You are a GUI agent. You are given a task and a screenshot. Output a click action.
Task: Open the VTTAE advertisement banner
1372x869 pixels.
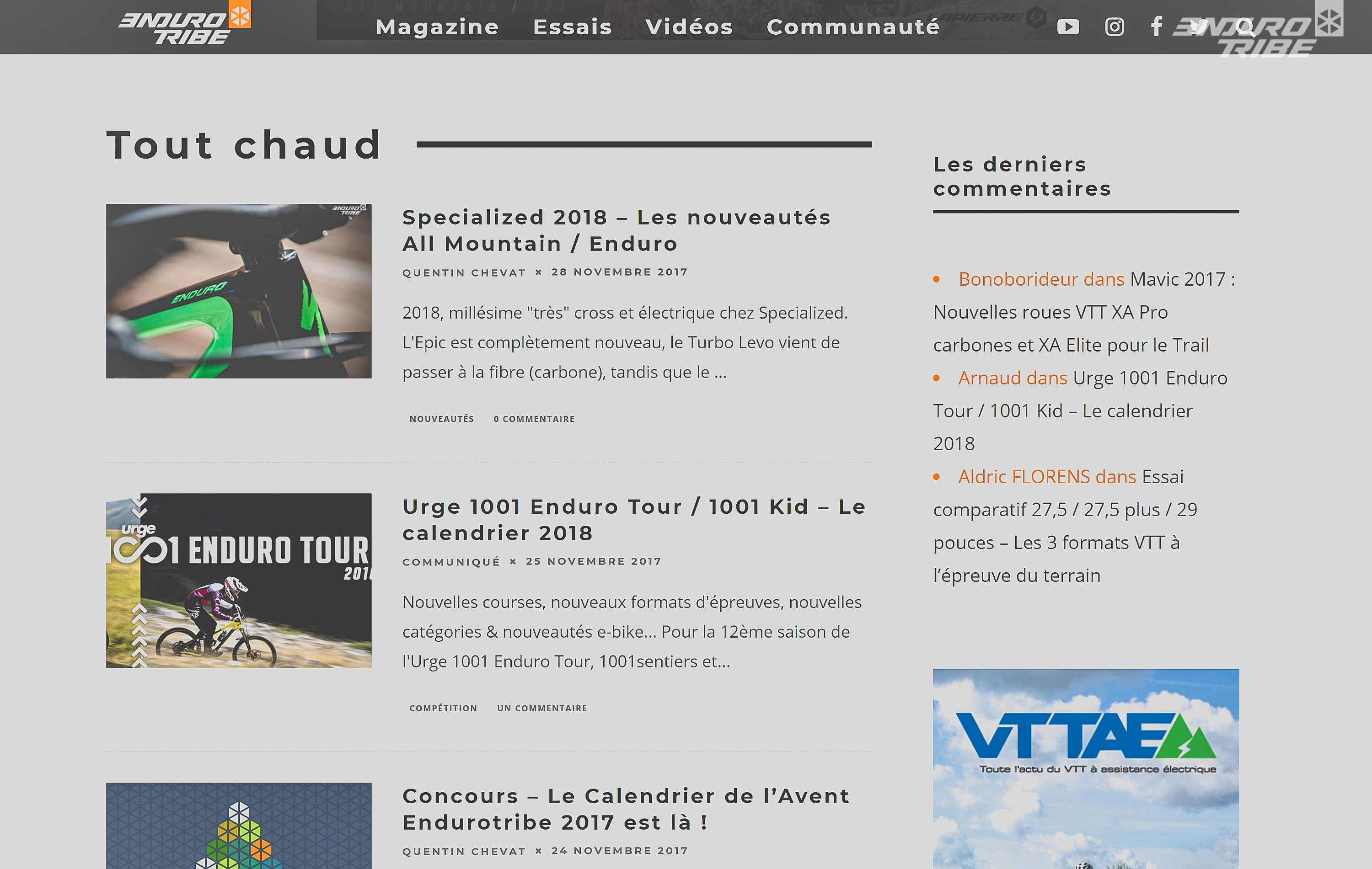[x=1085, y=769]
